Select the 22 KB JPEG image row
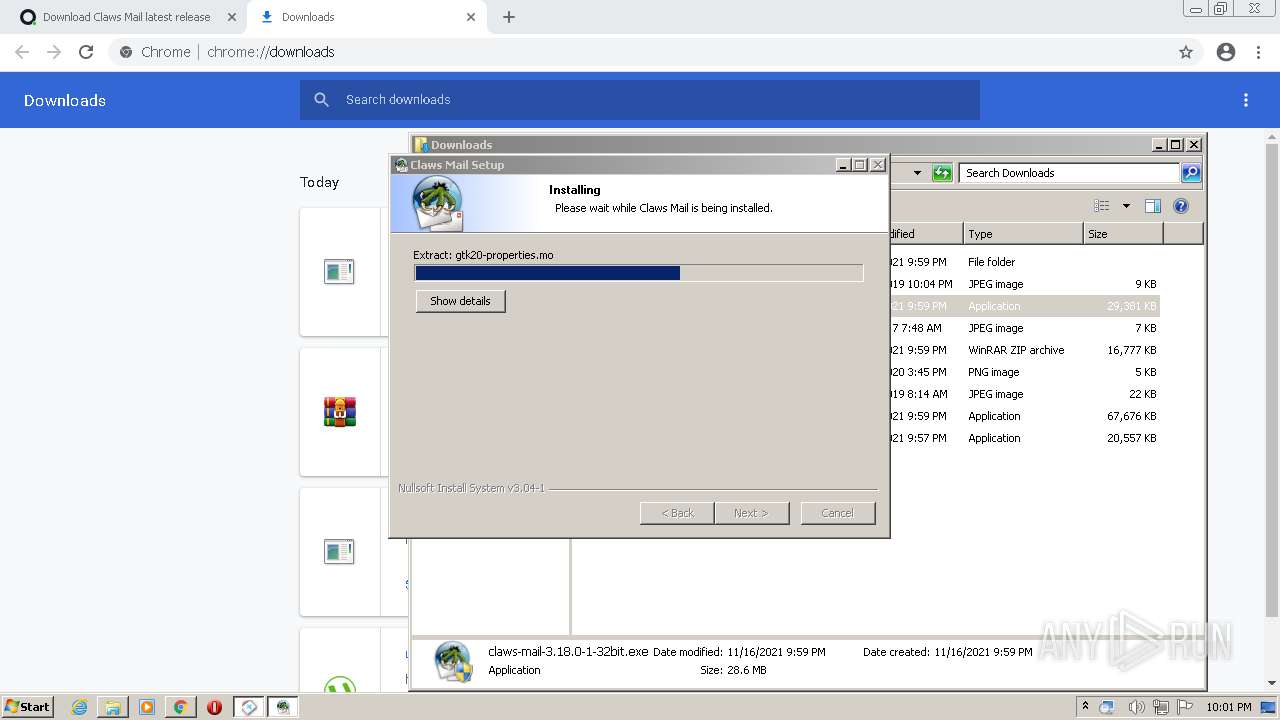Screen dimensions: 1280x720 [1024, 394]
